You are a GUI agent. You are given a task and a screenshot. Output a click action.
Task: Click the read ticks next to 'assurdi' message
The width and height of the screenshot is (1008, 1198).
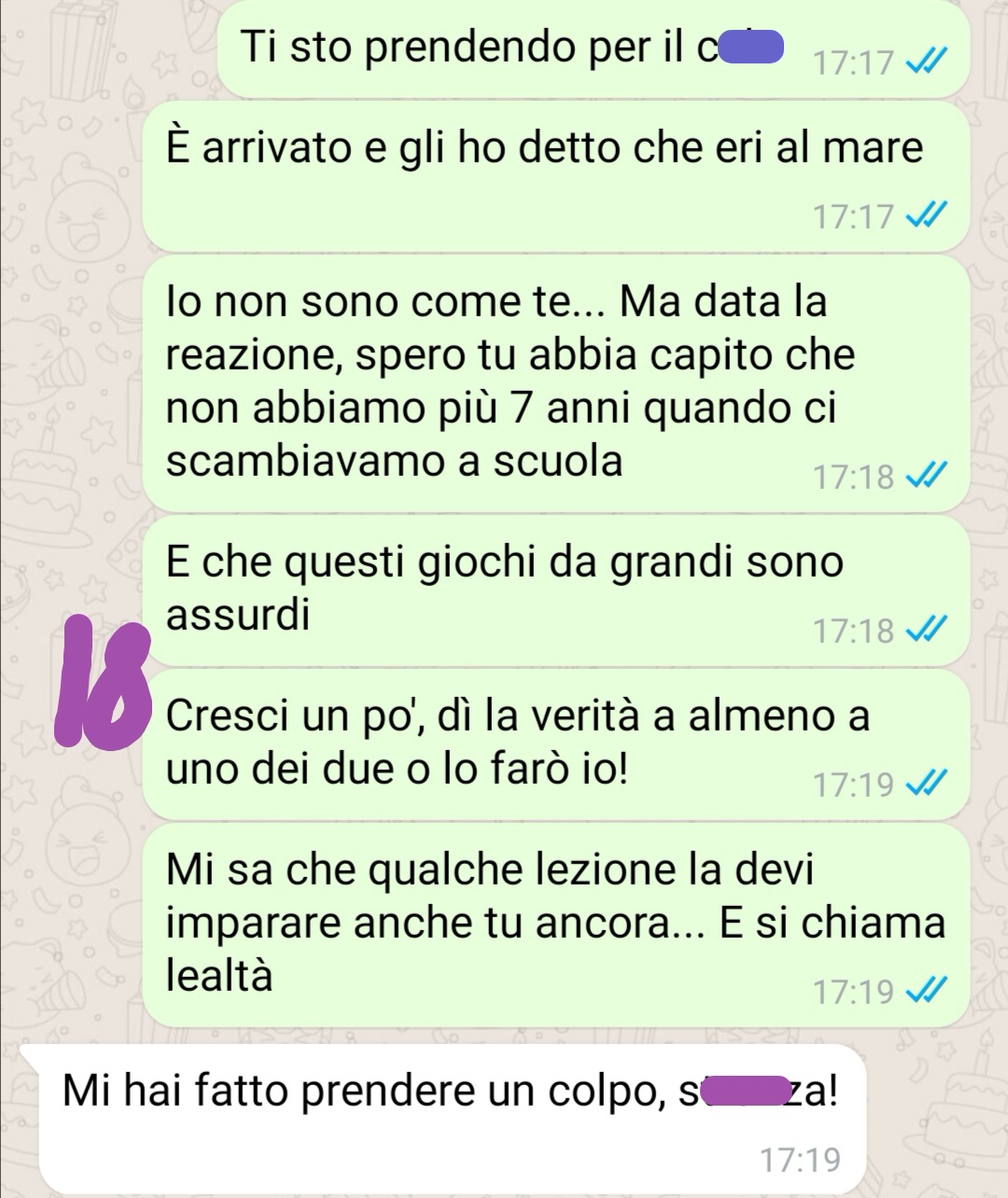(x=927, y=631)
